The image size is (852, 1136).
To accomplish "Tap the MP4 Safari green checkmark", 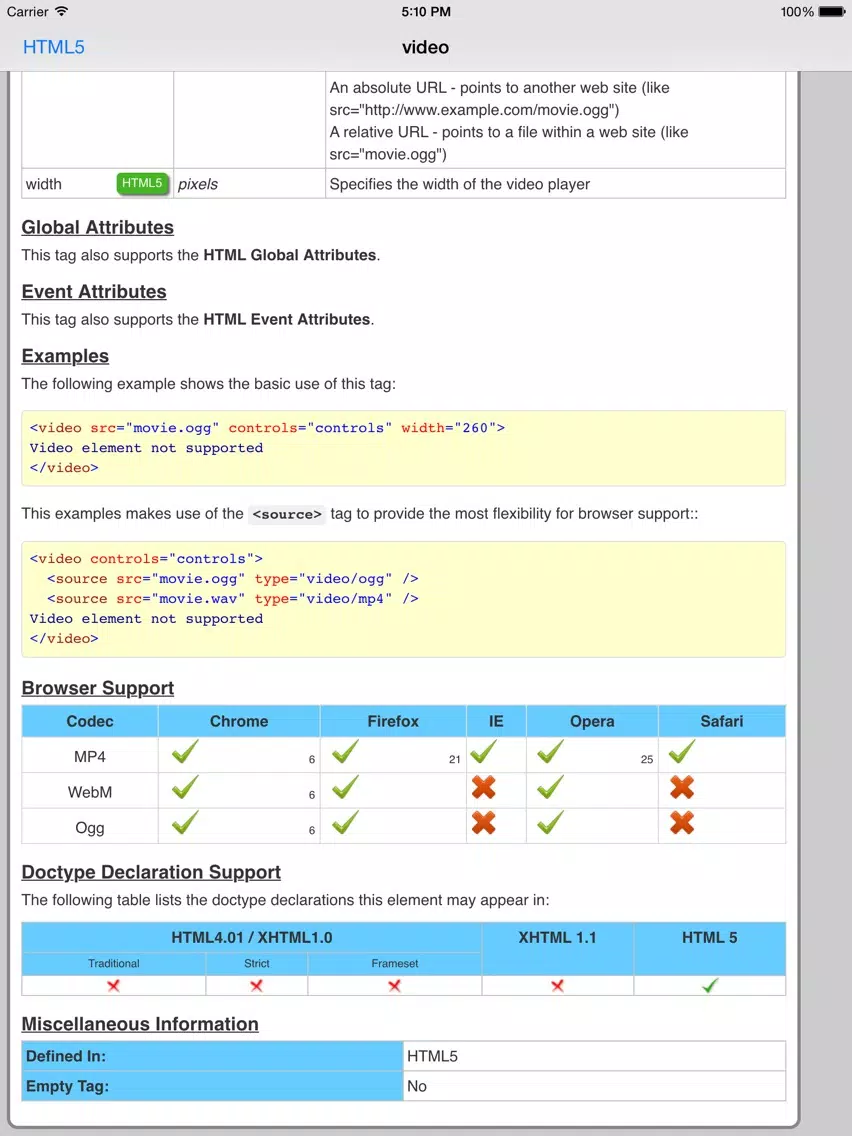I will click(x=682, y=753).
